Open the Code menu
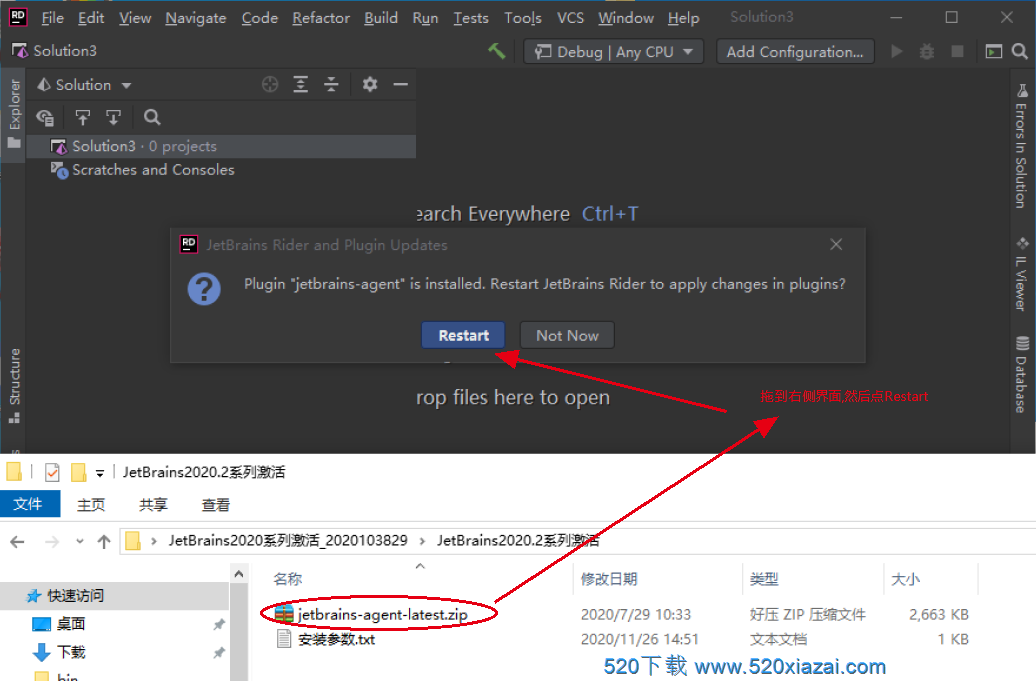This screenshot has width=1036, height=681. (260, 18)
